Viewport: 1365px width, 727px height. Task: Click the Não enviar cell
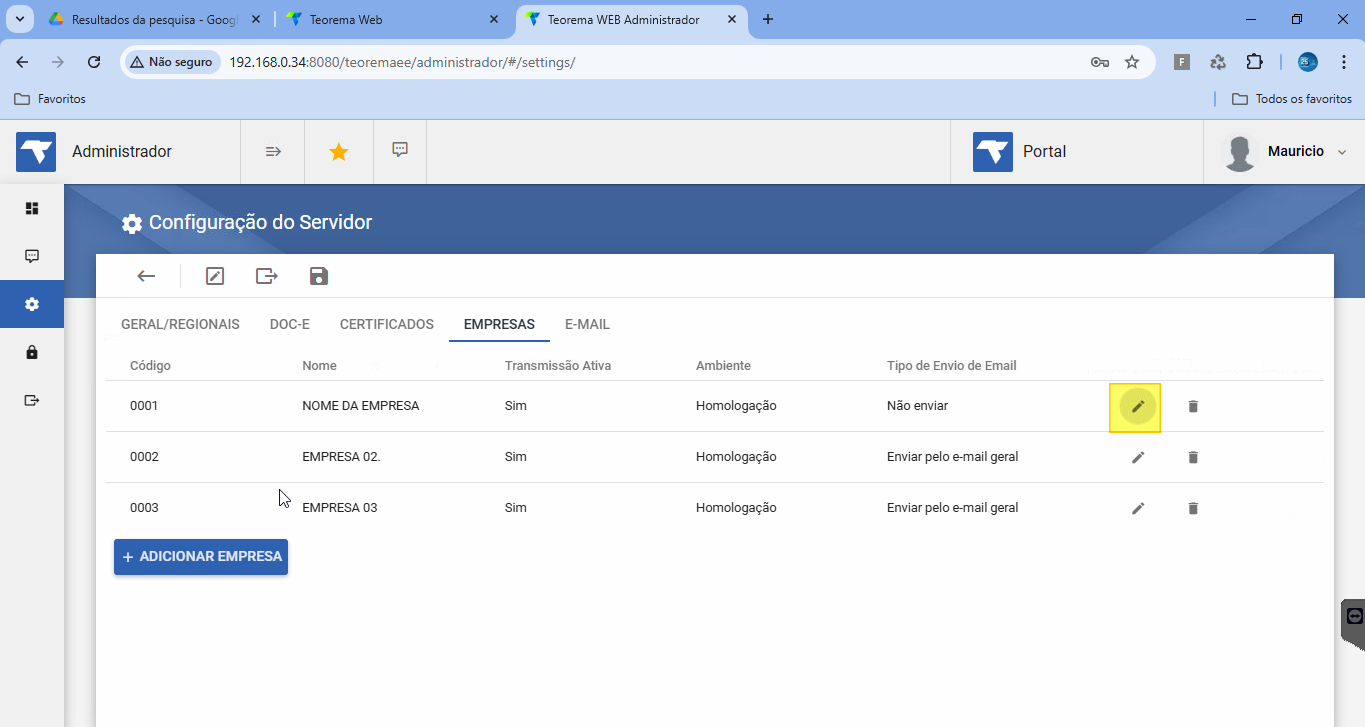tap(917, 406)
